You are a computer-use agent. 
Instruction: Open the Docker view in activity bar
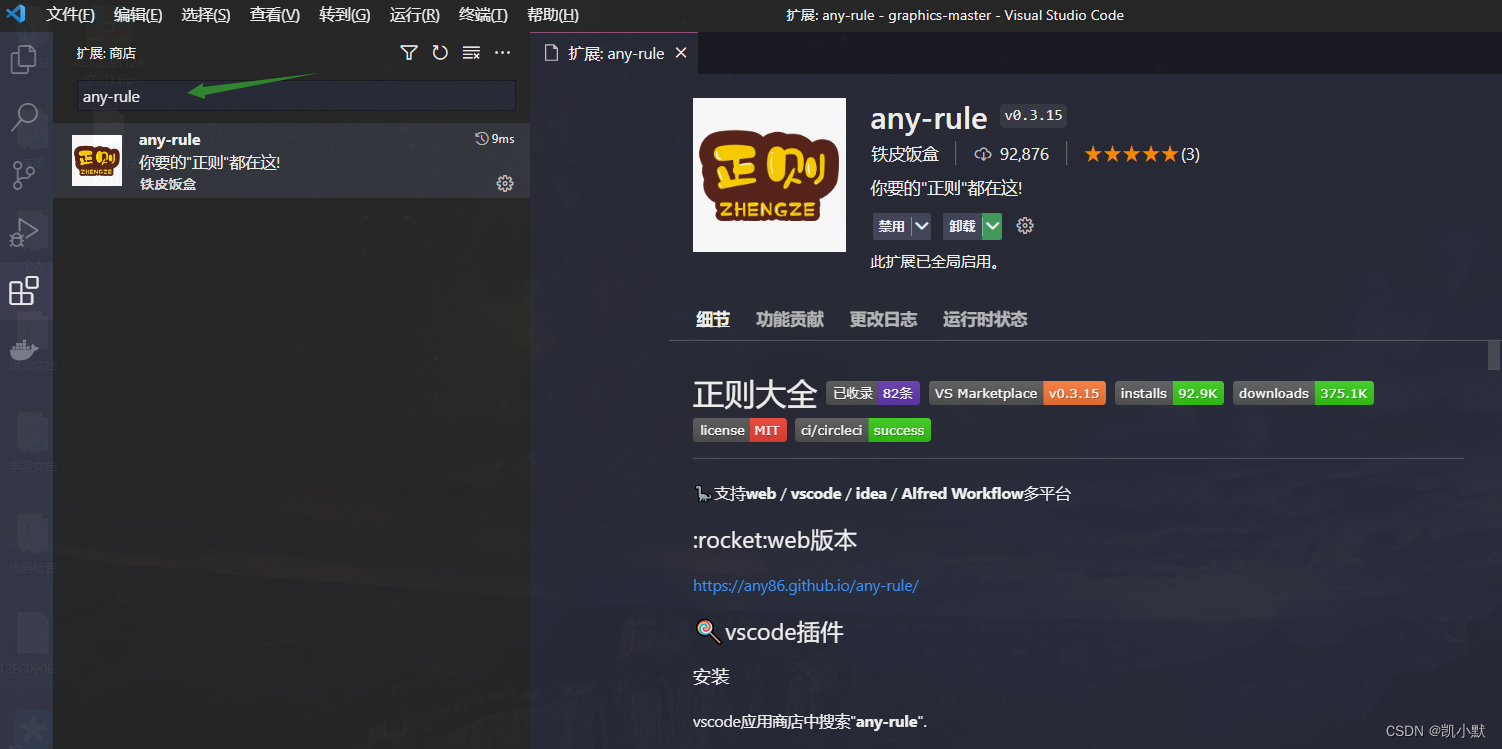coord(23,350)
